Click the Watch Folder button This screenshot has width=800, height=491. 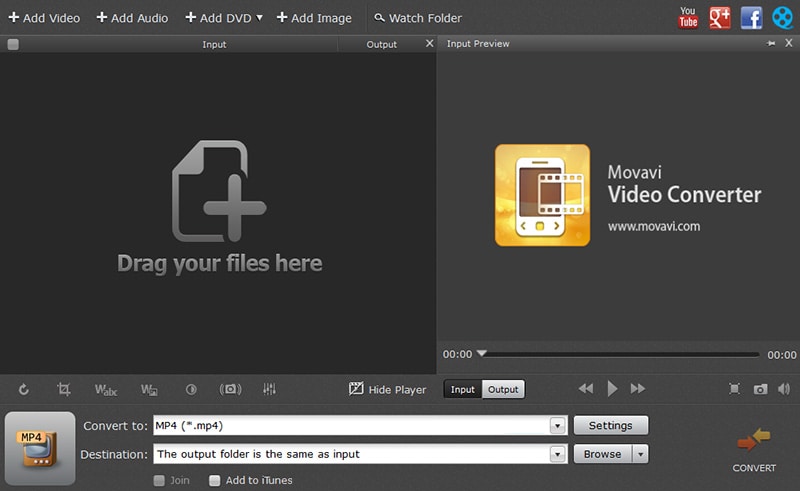point(418,18)
